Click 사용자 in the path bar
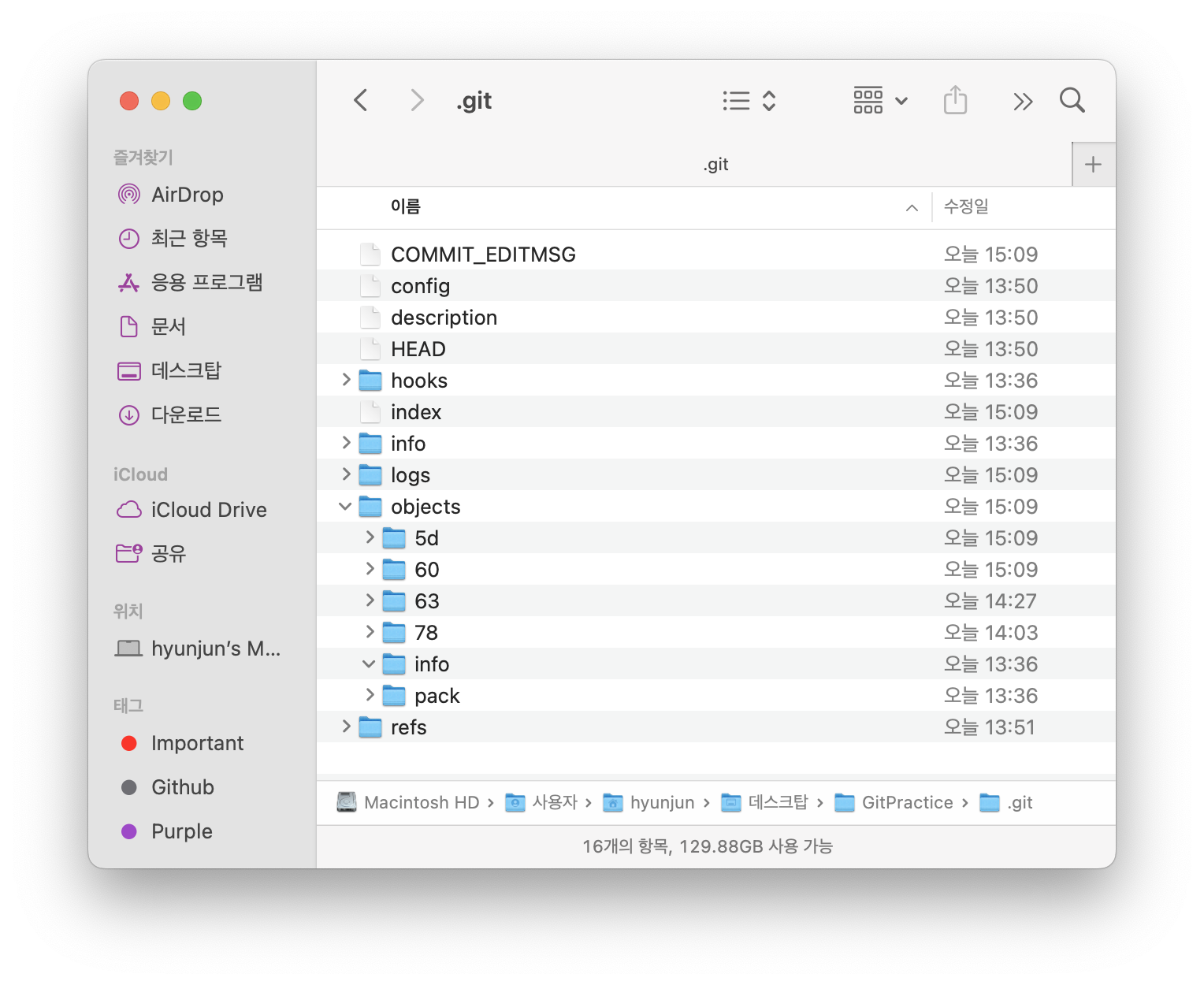Image resolution: width=1204 pixels, height=985 pixels. (541, 802)
